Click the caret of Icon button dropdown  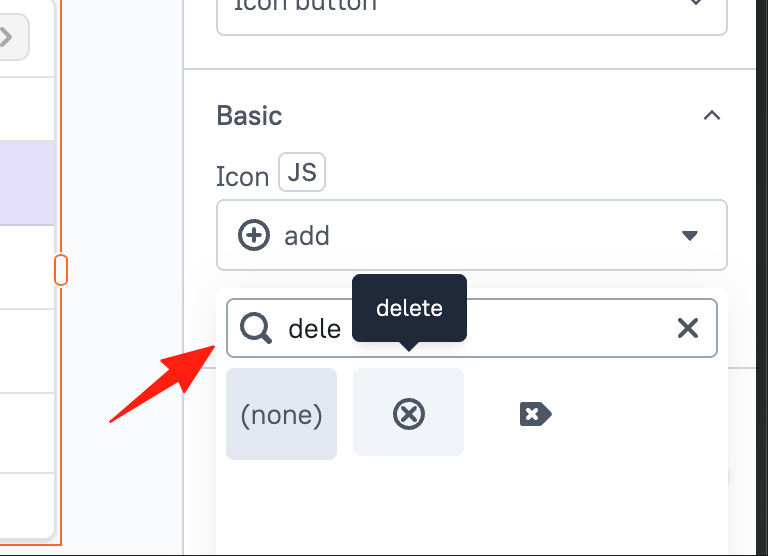(x=696, y=2)
